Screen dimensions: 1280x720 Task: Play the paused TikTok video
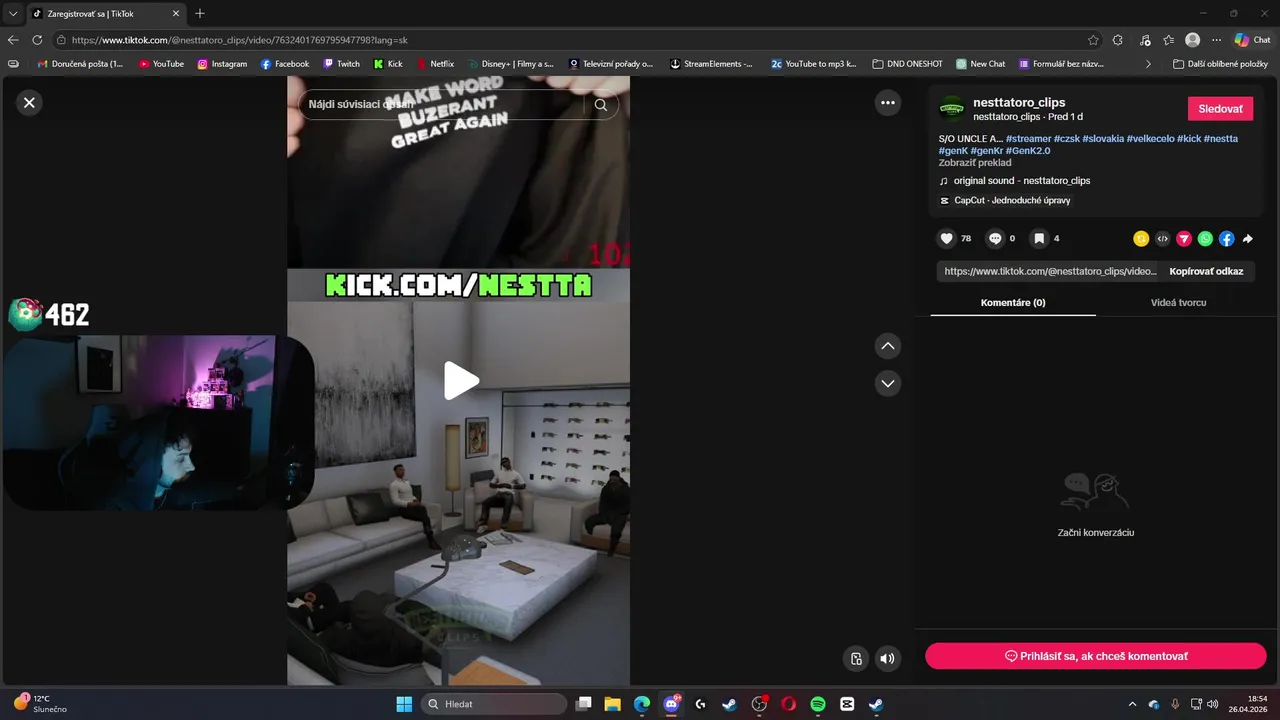[x=461, y=380]
